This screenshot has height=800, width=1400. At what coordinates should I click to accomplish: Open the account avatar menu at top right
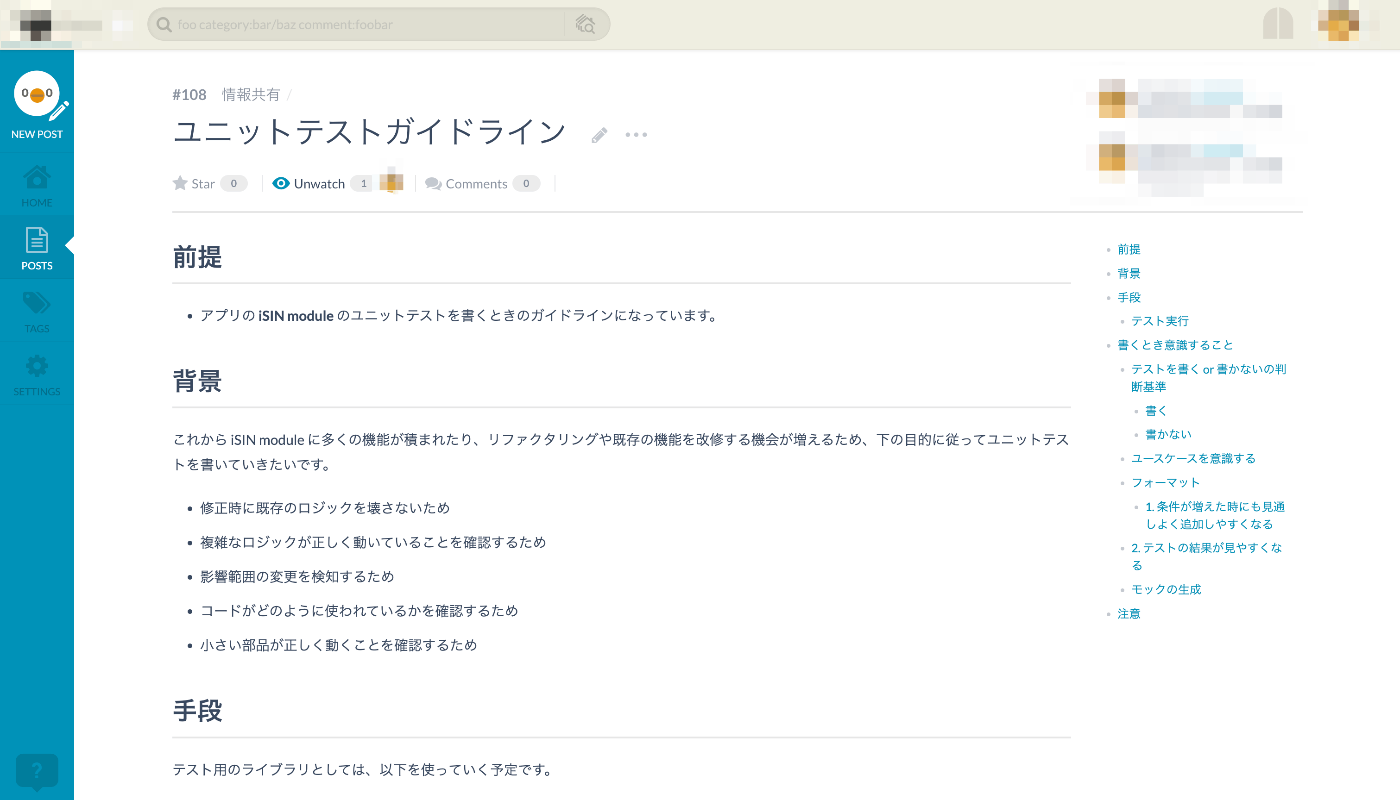pos(1338,22)
